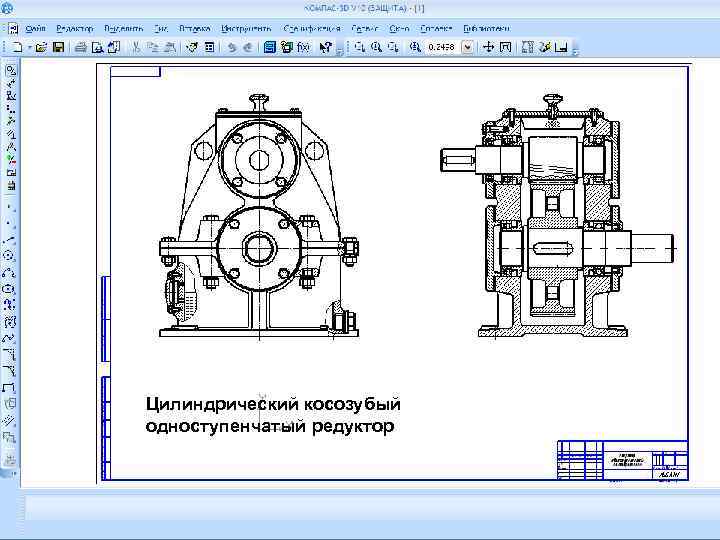
Task: Open the Справка menu
Action: pos(436,28)
